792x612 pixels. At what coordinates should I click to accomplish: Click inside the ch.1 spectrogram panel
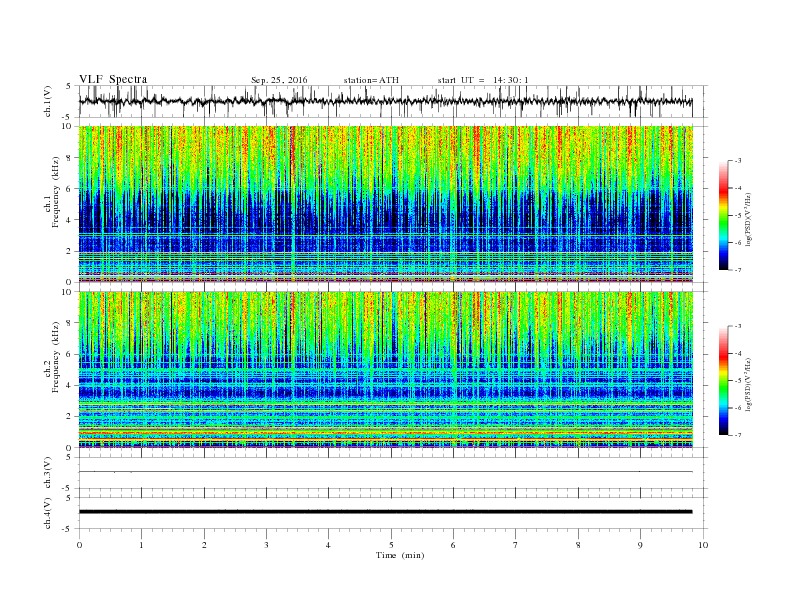(385, 204)
